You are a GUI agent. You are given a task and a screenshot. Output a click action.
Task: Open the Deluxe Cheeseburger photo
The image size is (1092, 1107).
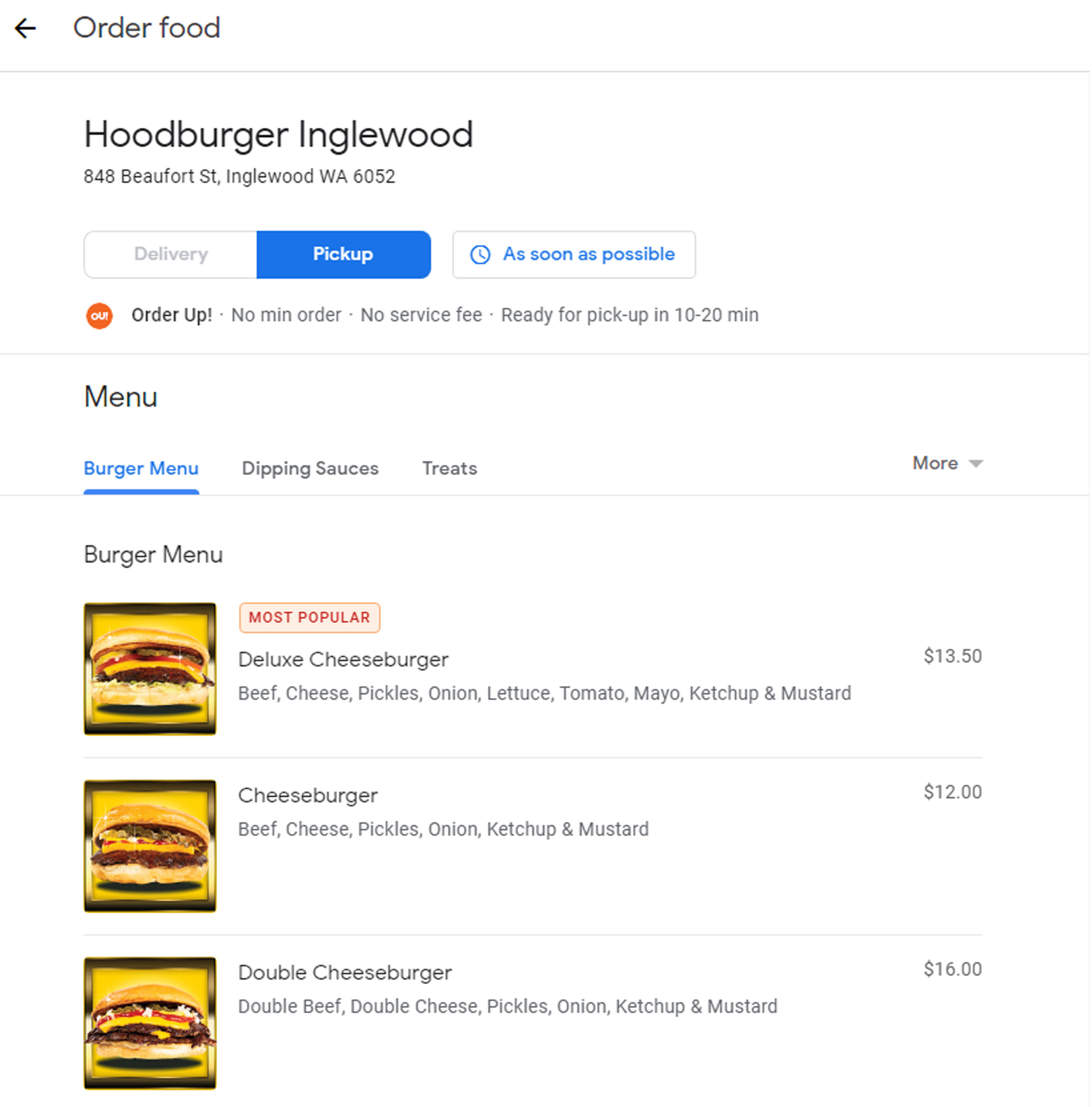pyautogui.click(x=150, y=669)
